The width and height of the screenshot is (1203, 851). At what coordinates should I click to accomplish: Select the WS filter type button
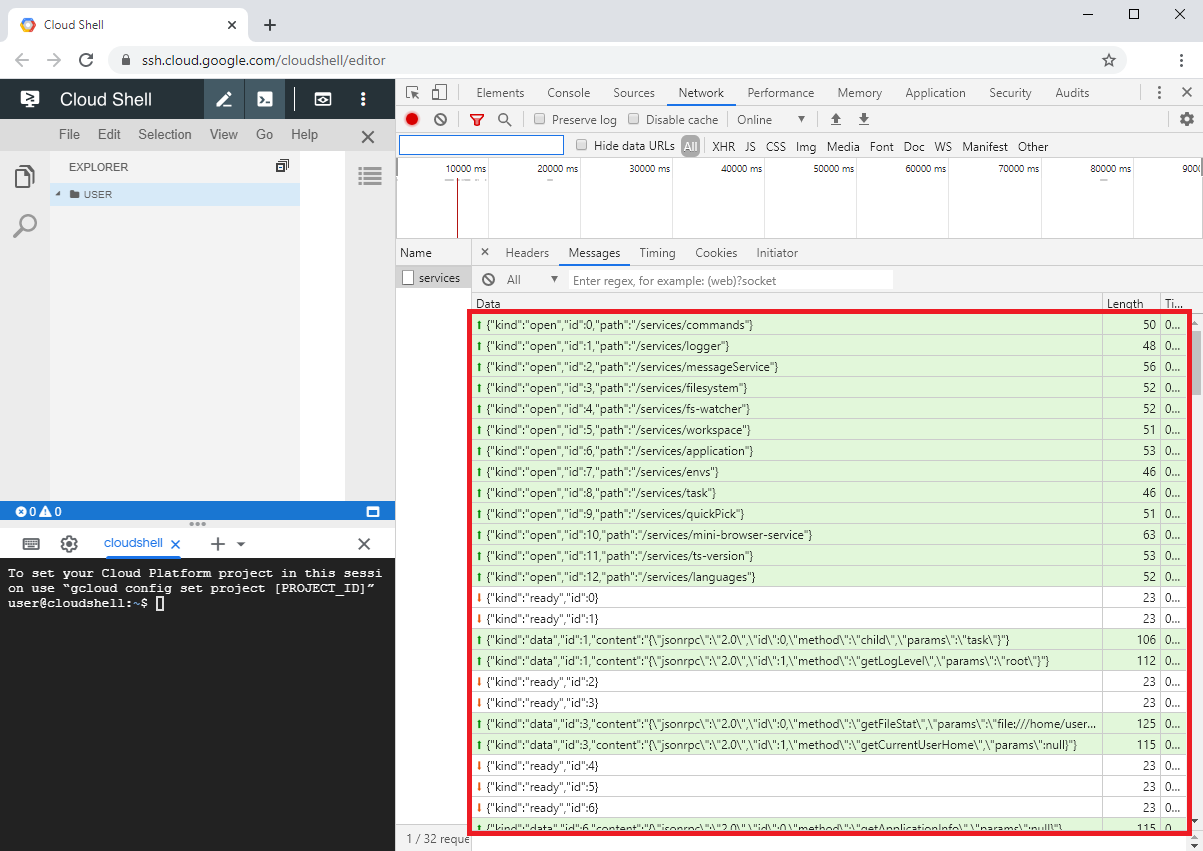[943, 146]
